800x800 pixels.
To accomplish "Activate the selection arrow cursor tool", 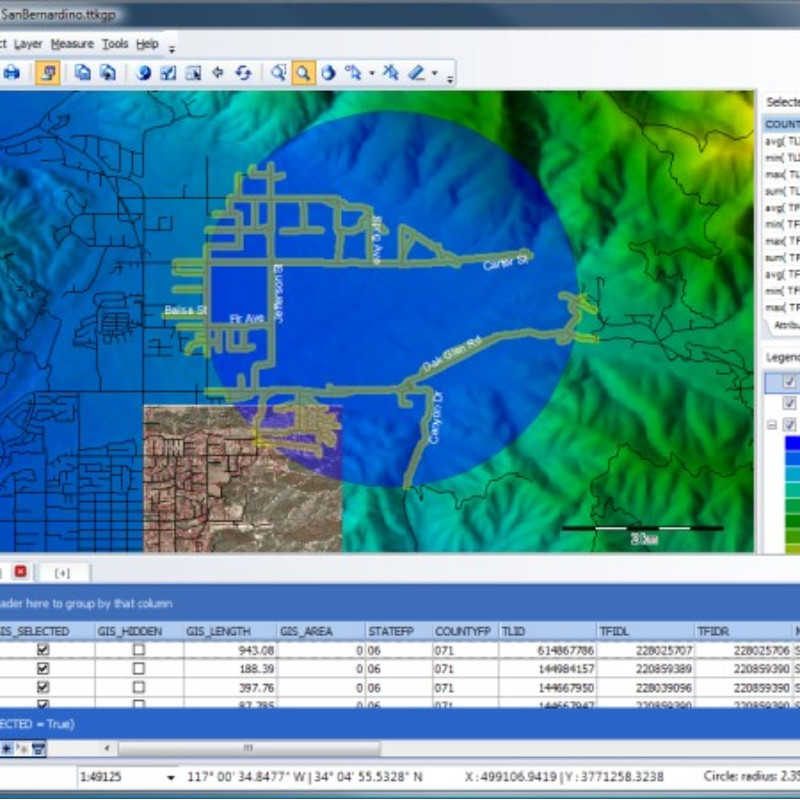I will [x=354, y=72].
